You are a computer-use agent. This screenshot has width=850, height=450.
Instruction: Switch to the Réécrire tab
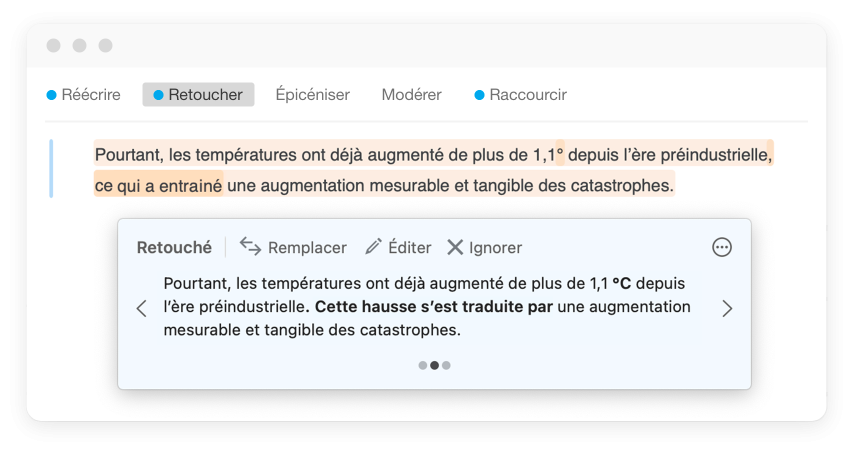91,95
